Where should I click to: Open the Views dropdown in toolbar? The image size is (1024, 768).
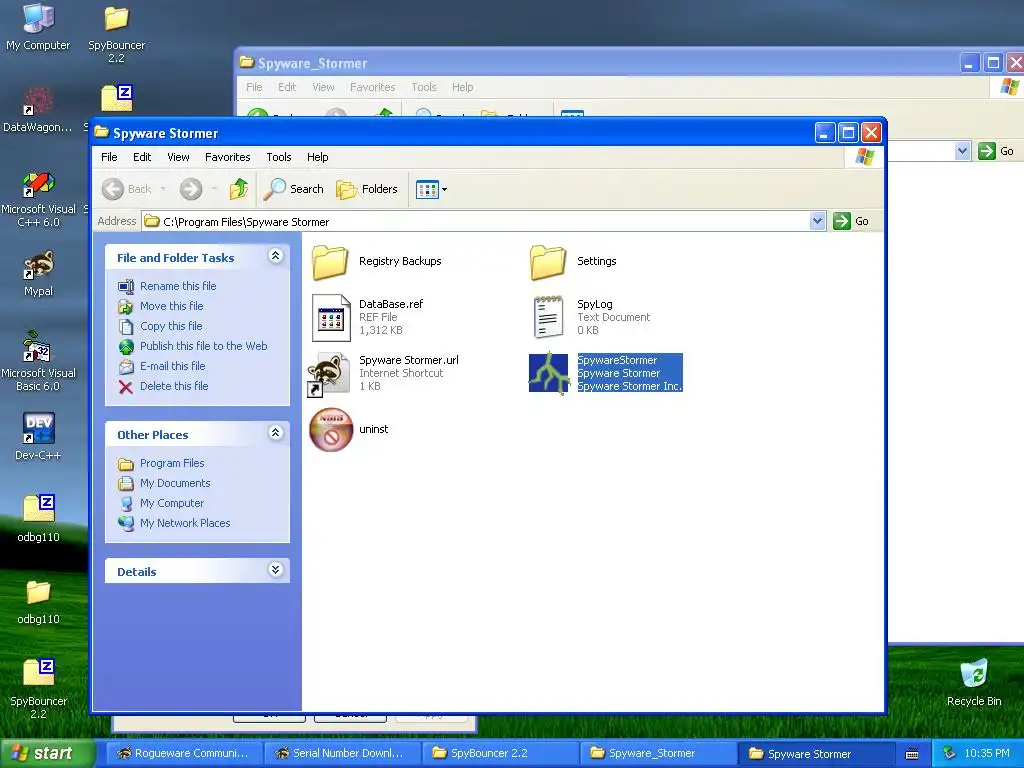tap(431, 190)
